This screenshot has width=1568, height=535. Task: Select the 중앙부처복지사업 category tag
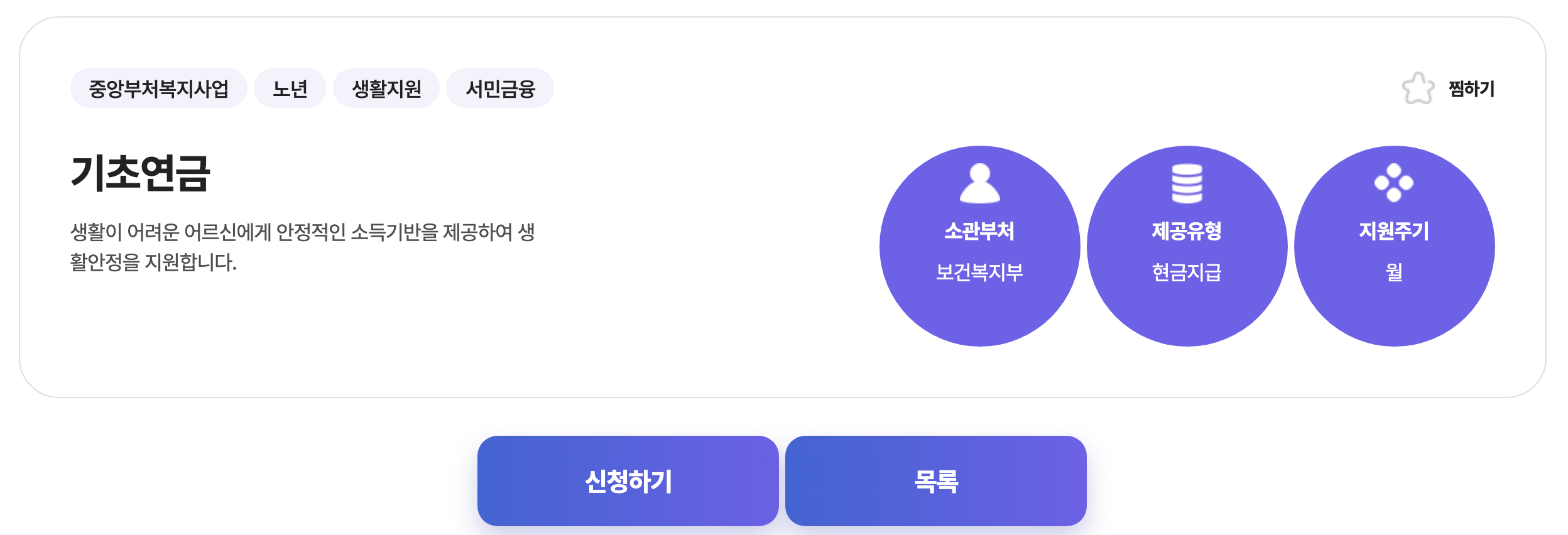(x=159, y=89)
